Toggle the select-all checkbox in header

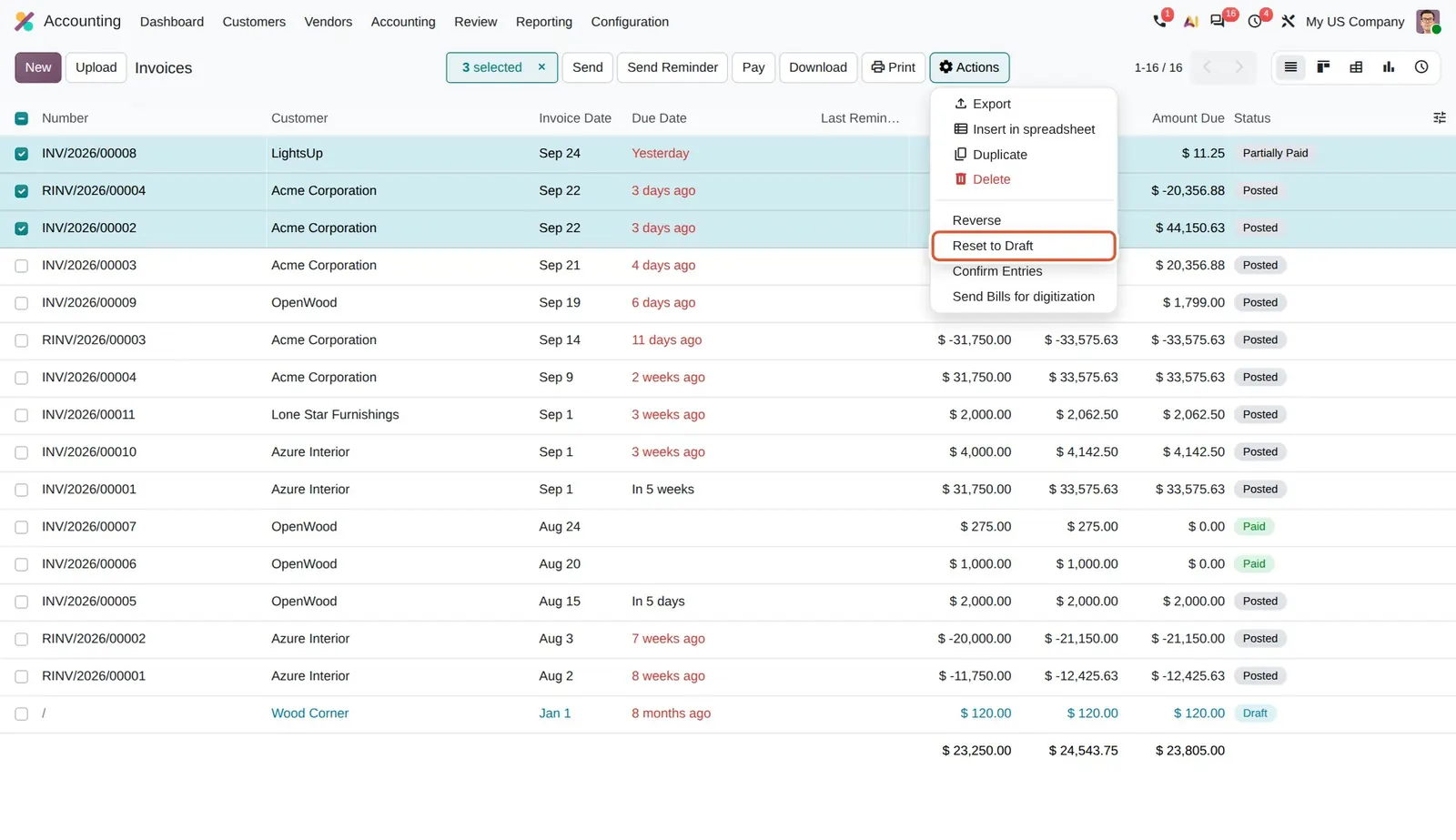click(x=21, y=118)
